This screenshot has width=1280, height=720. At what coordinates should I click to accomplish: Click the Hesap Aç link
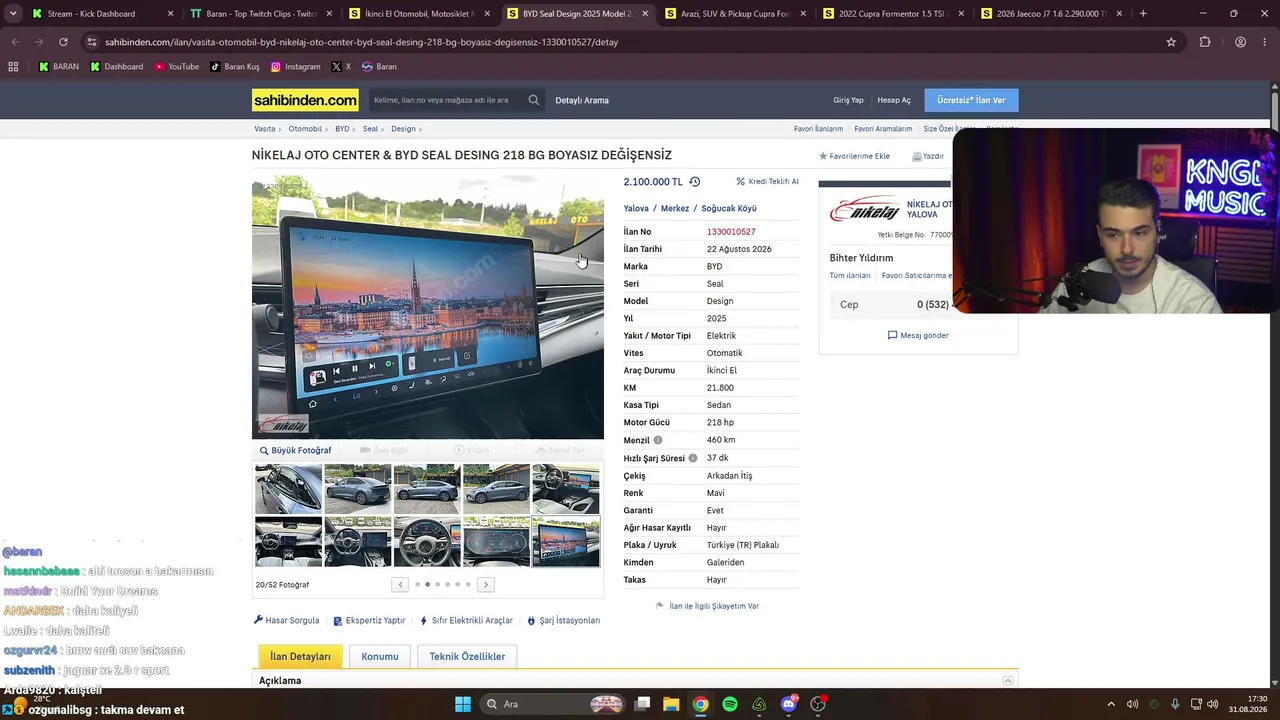point(894,100)
